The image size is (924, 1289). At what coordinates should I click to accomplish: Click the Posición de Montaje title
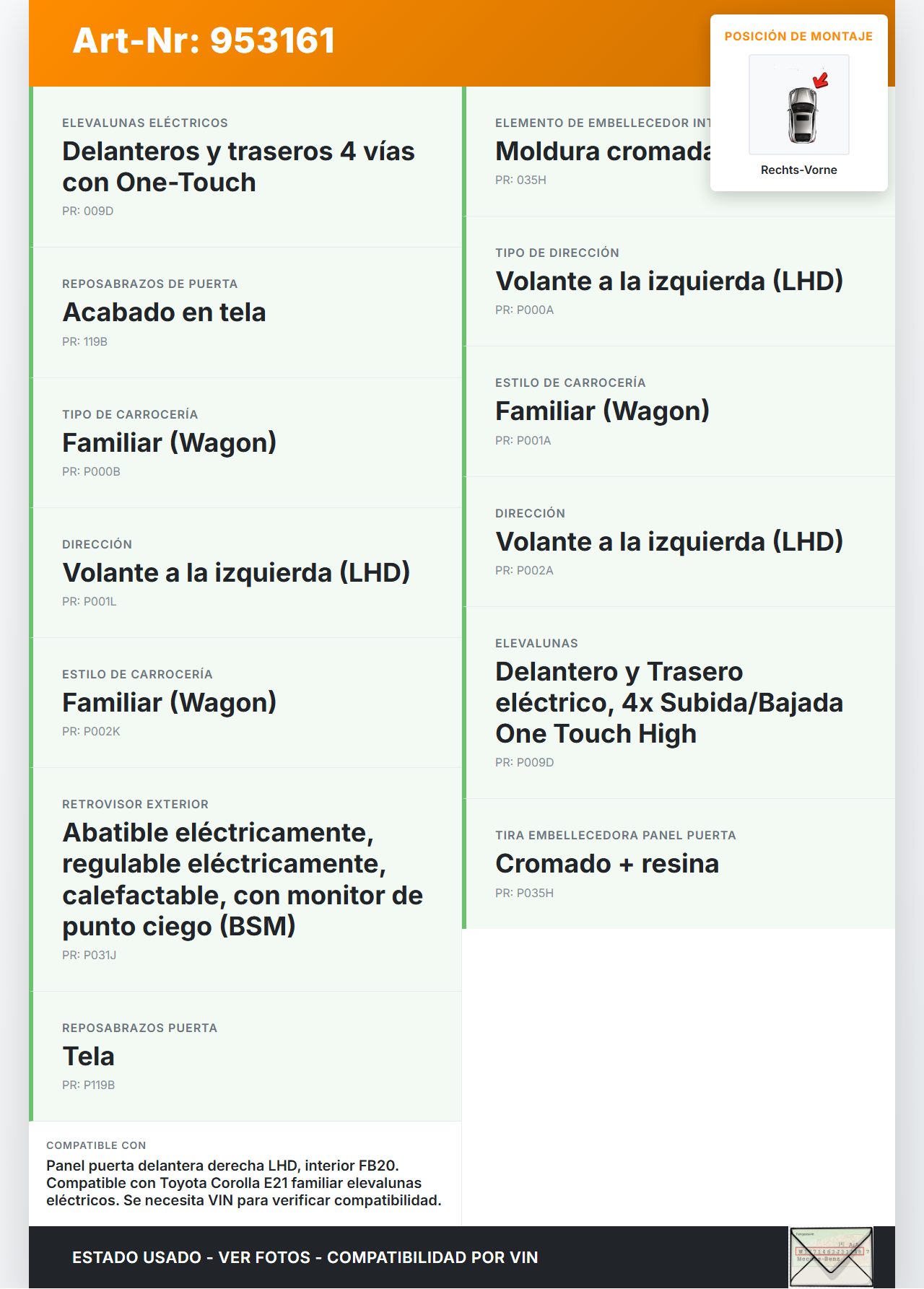coord(798,36)
